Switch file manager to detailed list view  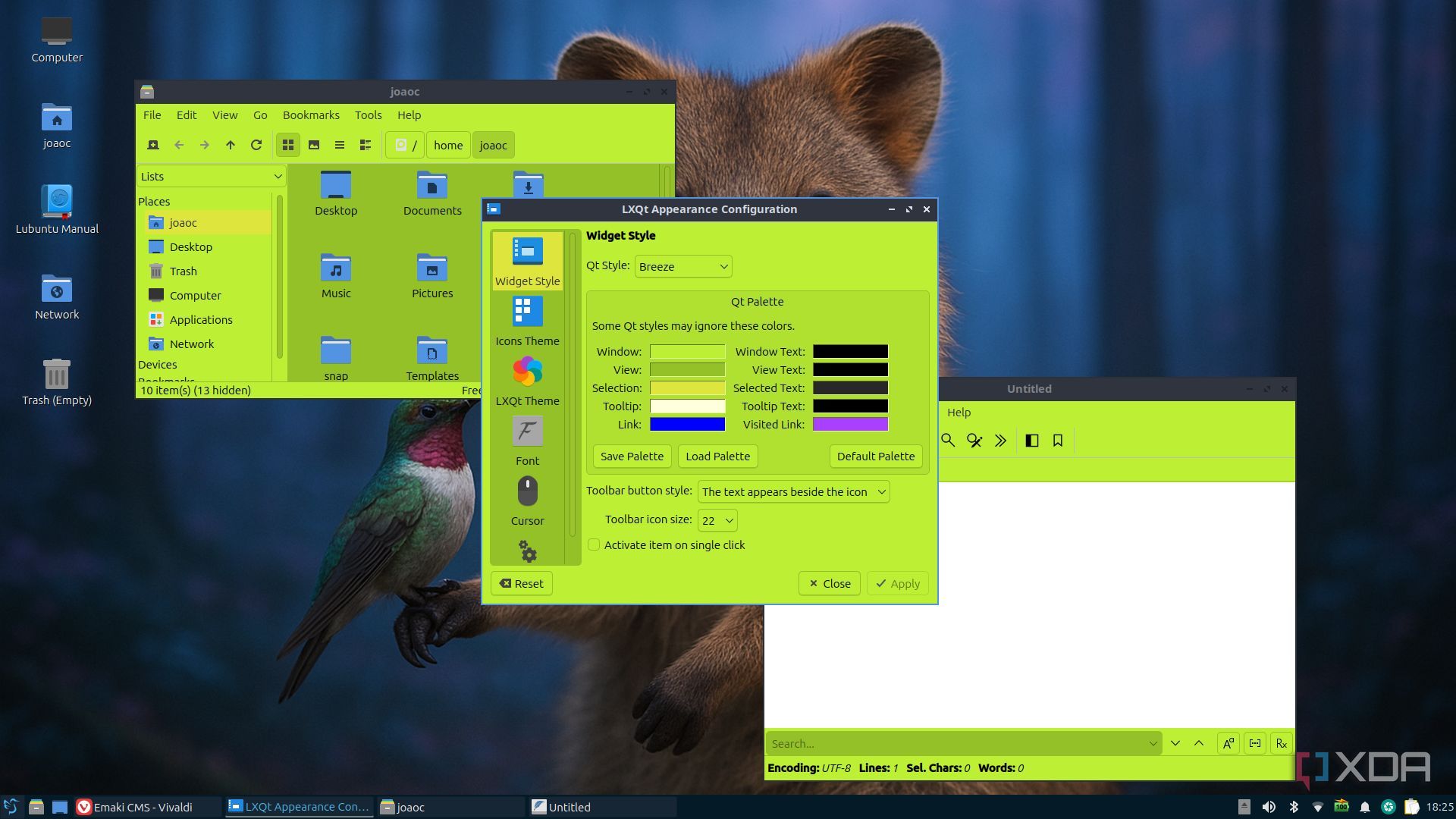pos(366,145)
